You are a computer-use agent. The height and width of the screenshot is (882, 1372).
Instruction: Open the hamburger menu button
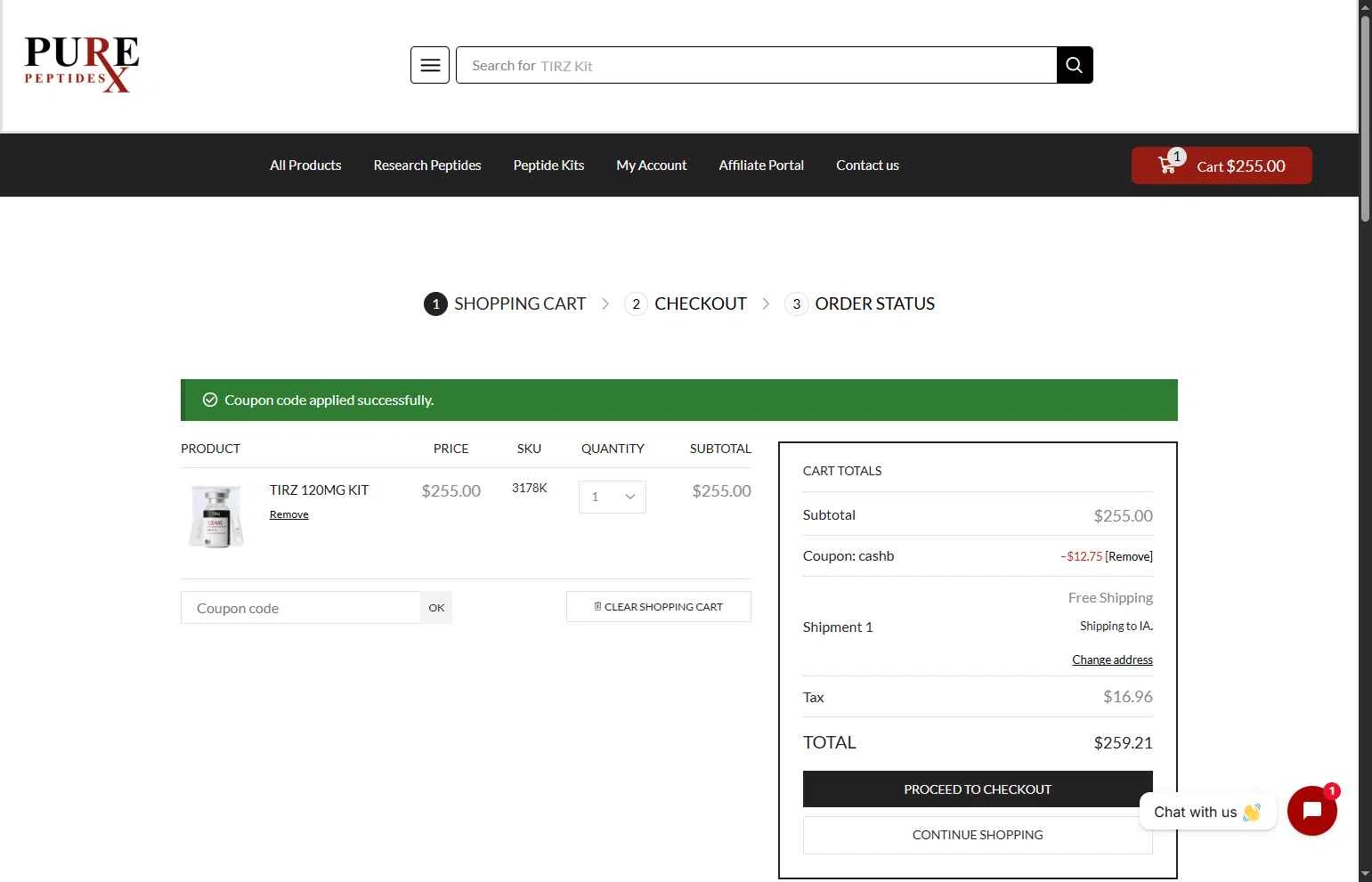[429, 65]
